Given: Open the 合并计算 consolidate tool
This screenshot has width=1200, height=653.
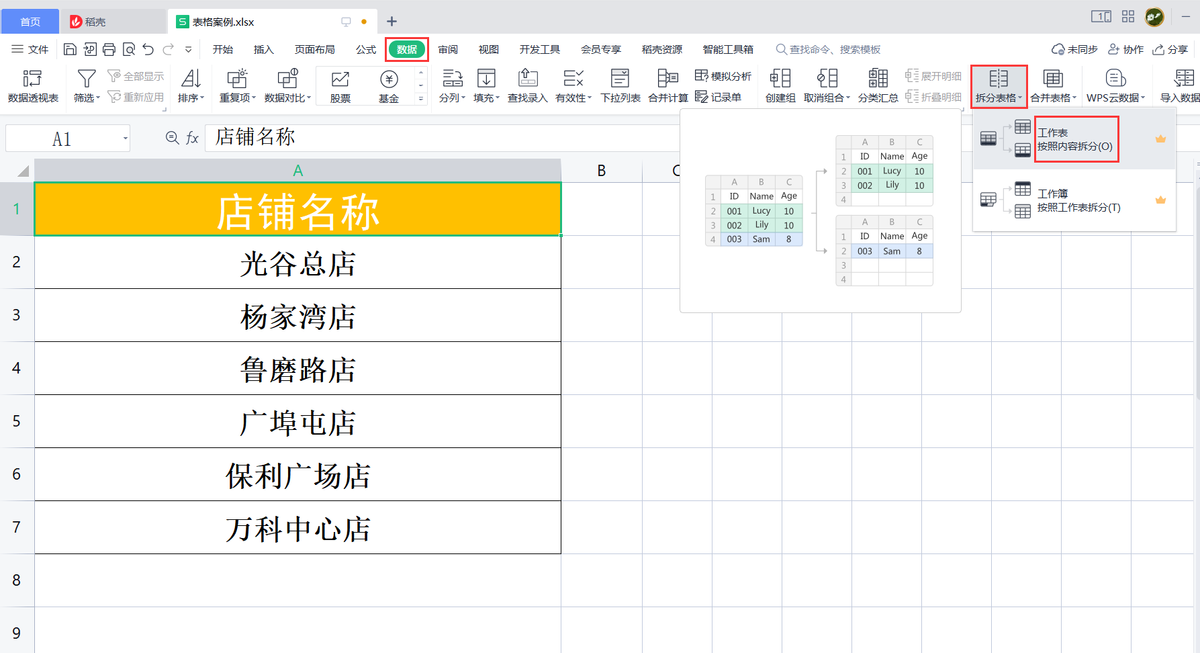Looking at the screenshot, I should [x=668, y=87].
